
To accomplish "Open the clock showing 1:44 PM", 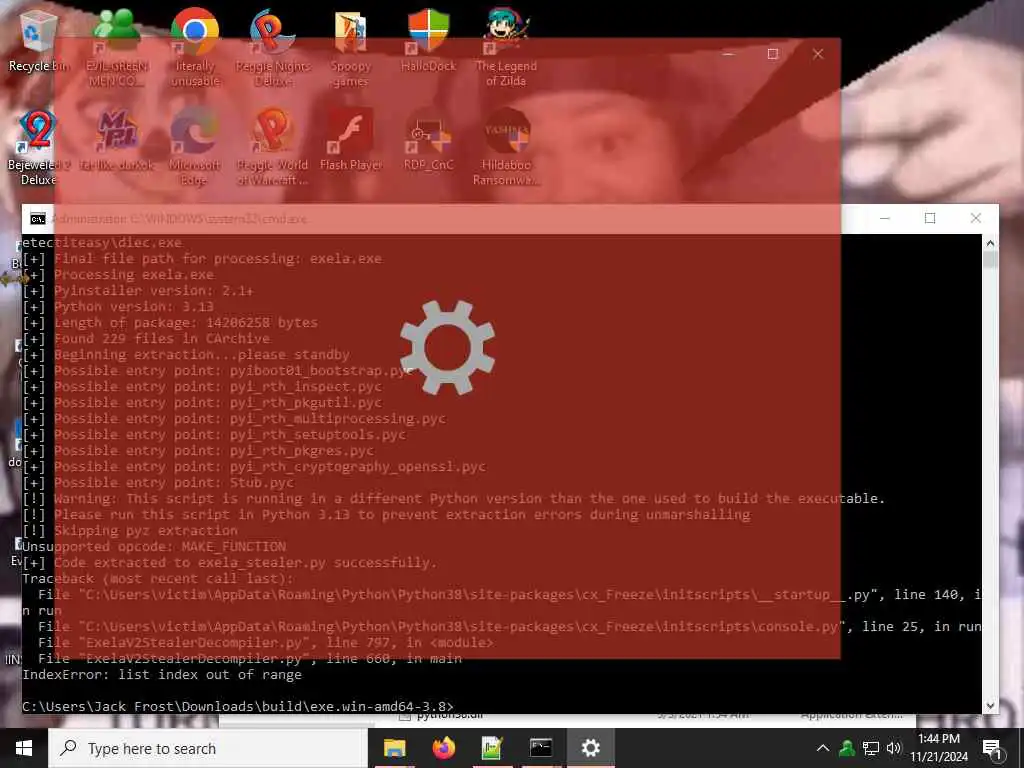I will [938, 748].
